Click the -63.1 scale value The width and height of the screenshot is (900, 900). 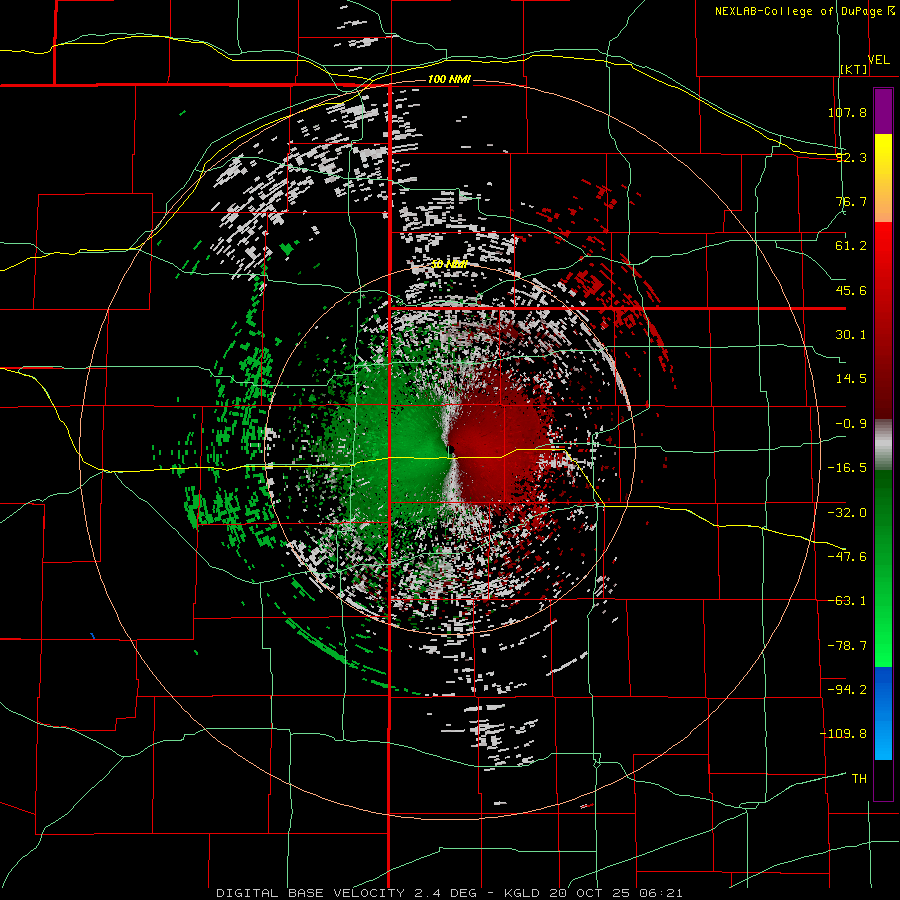click(847, 601)
